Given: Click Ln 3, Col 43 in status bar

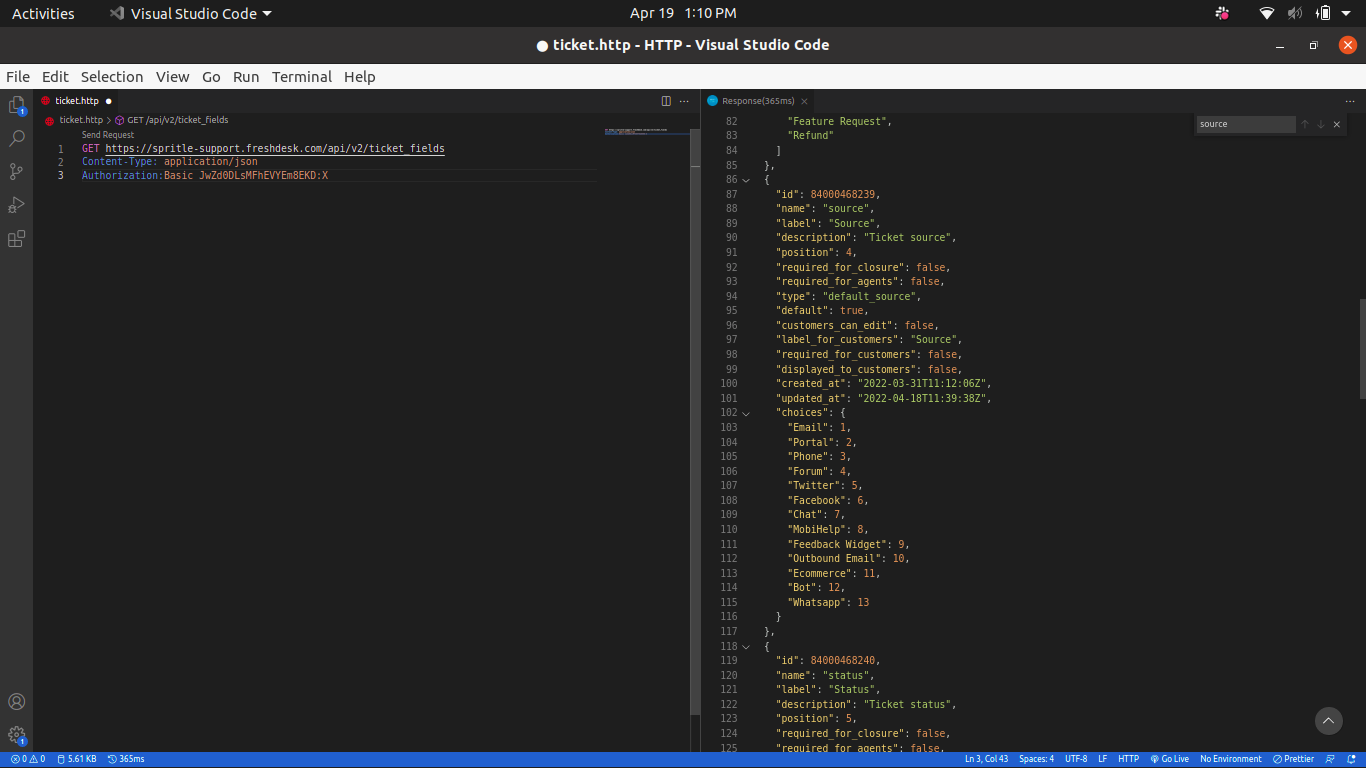Looking at the screenshot, I should click(986, 759).
